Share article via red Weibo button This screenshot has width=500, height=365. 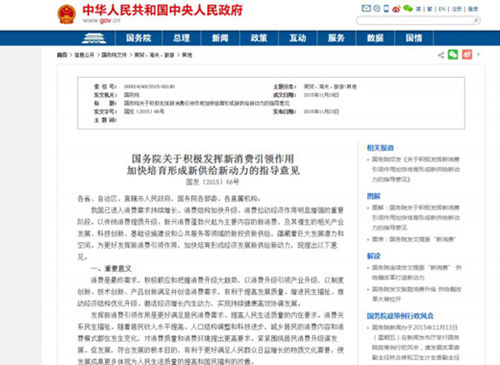tap(467, 55)
